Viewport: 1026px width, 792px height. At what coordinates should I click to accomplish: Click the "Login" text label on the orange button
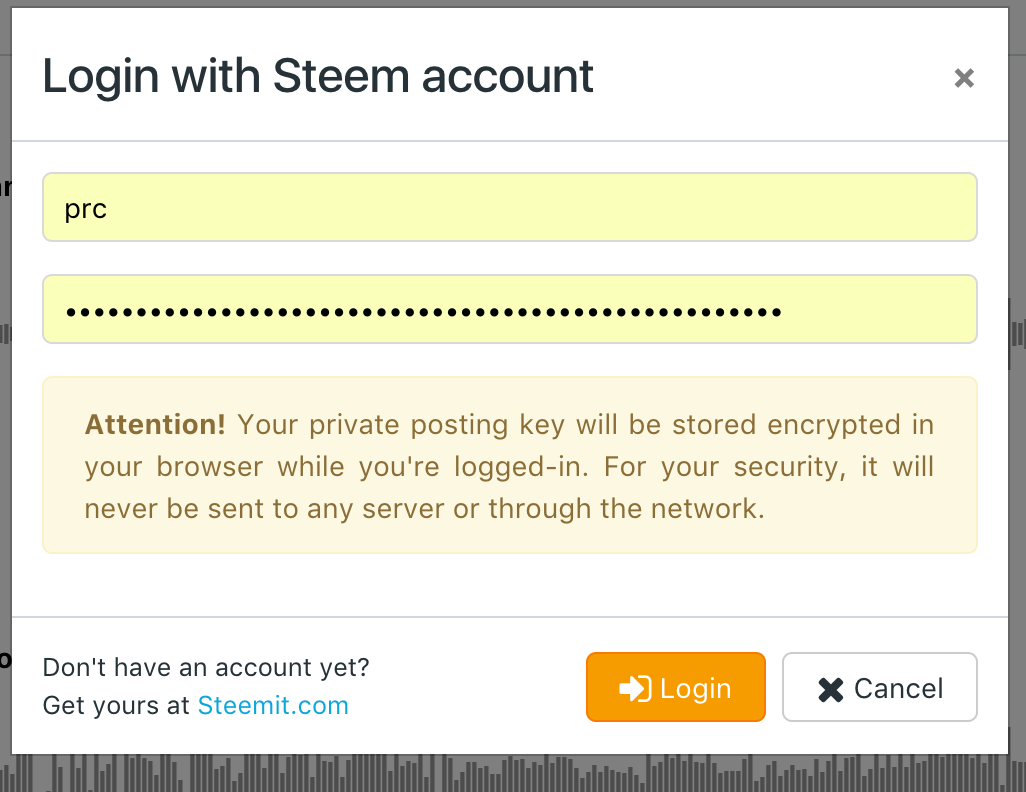tap(696, 688)
